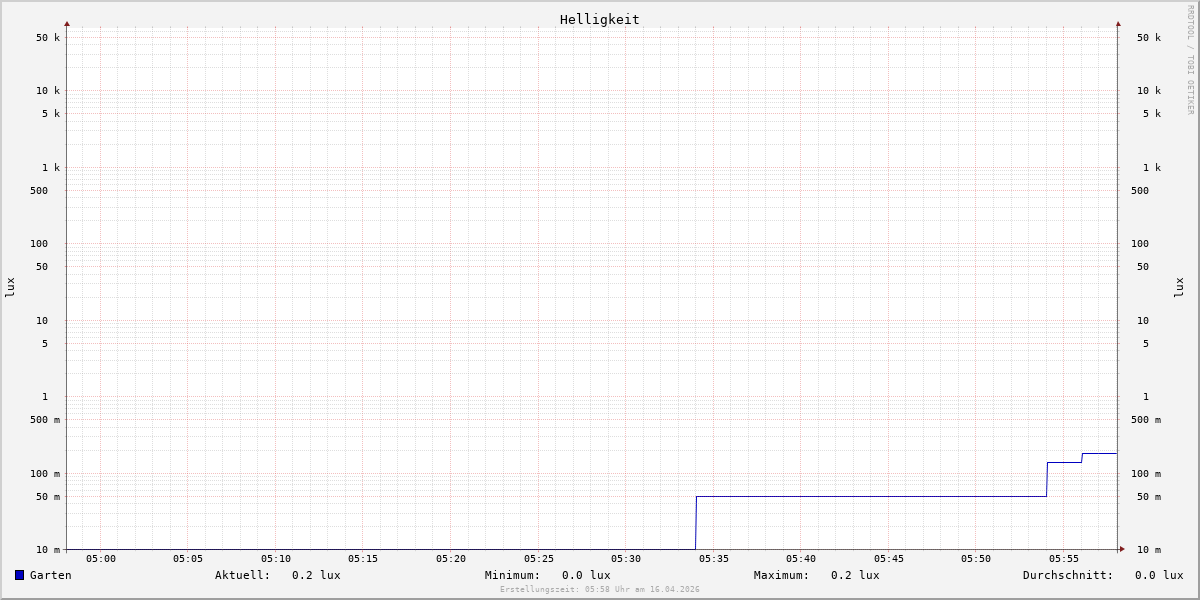Screen dimensions: 1200x600
Task: Click the '0.0 lux' value after Minimum
Action: point(586,575)
